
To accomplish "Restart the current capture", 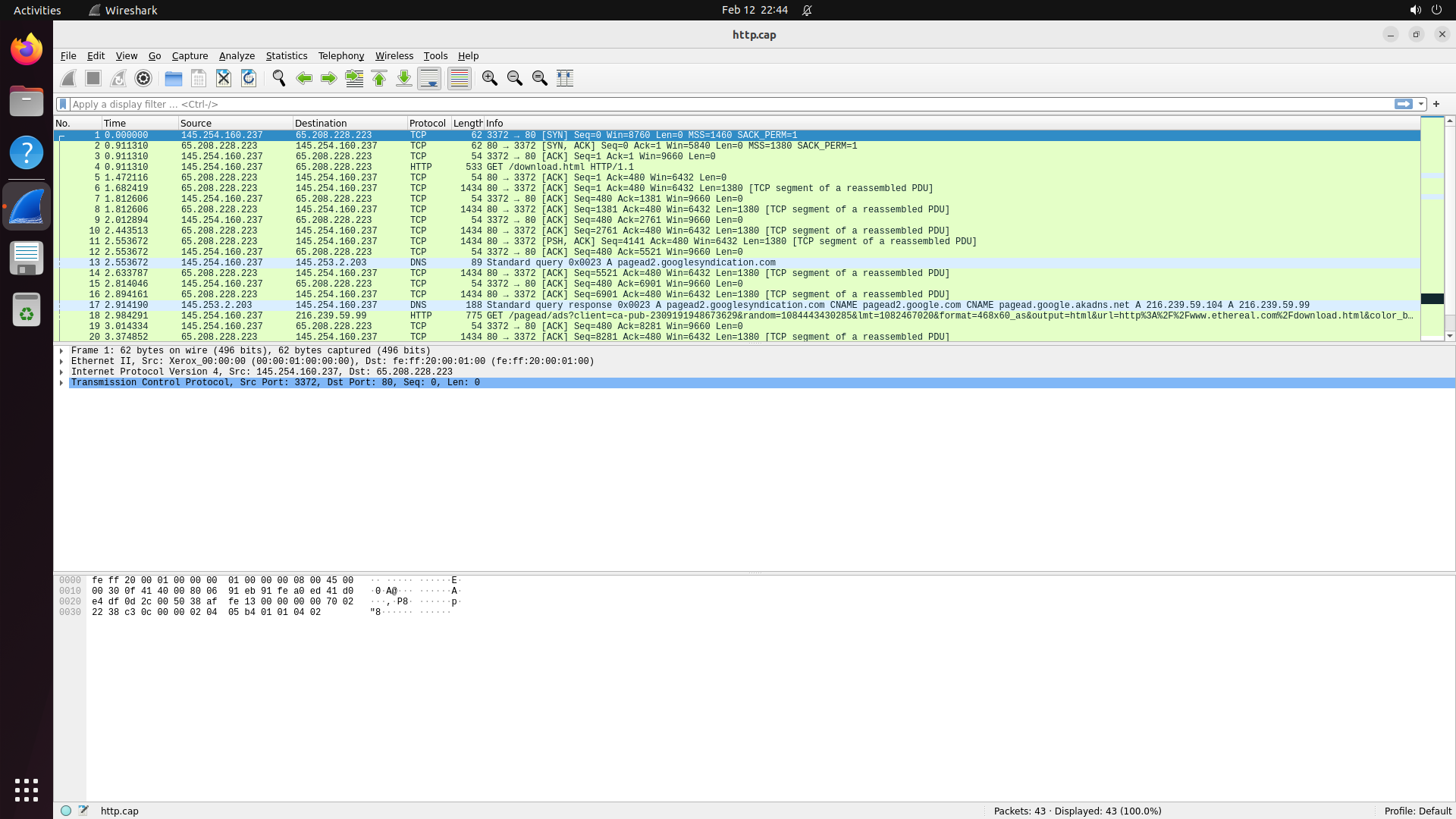I will (118, 78).
